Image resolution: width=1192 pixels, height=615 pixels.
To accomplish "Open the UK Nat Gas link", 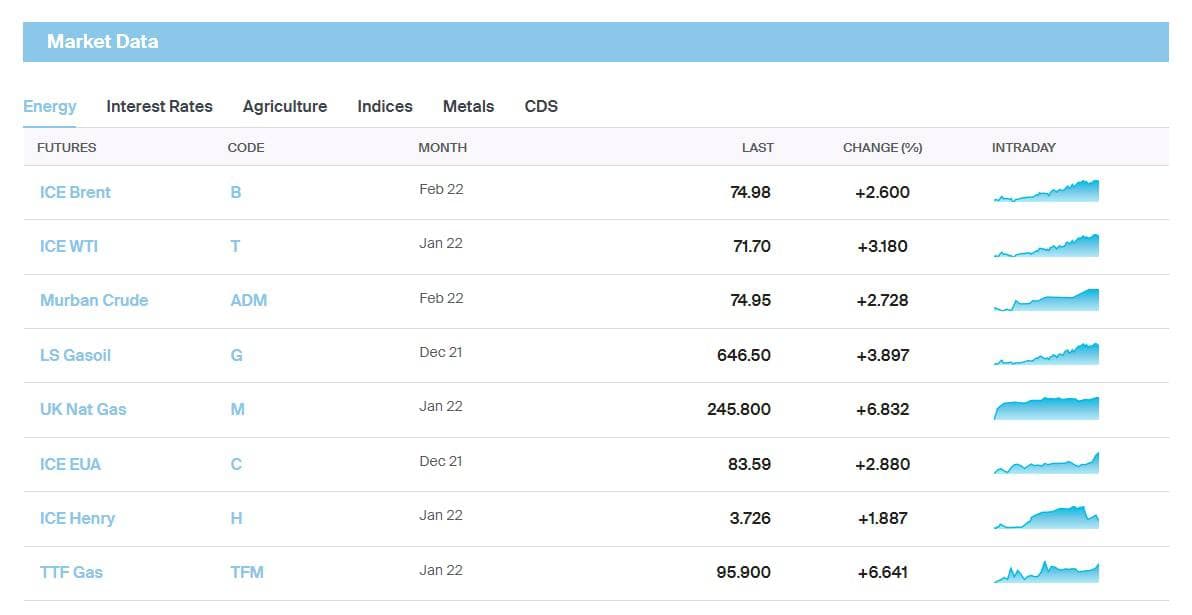I will click(x=83, y=409).
